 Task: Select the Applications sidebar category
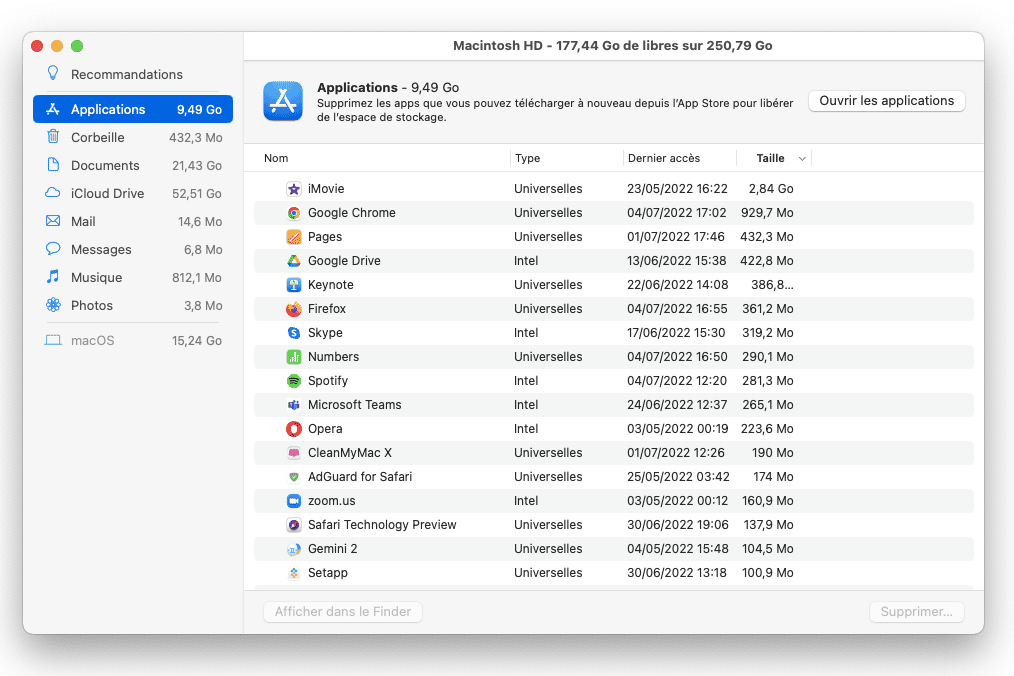click(133, 109)
